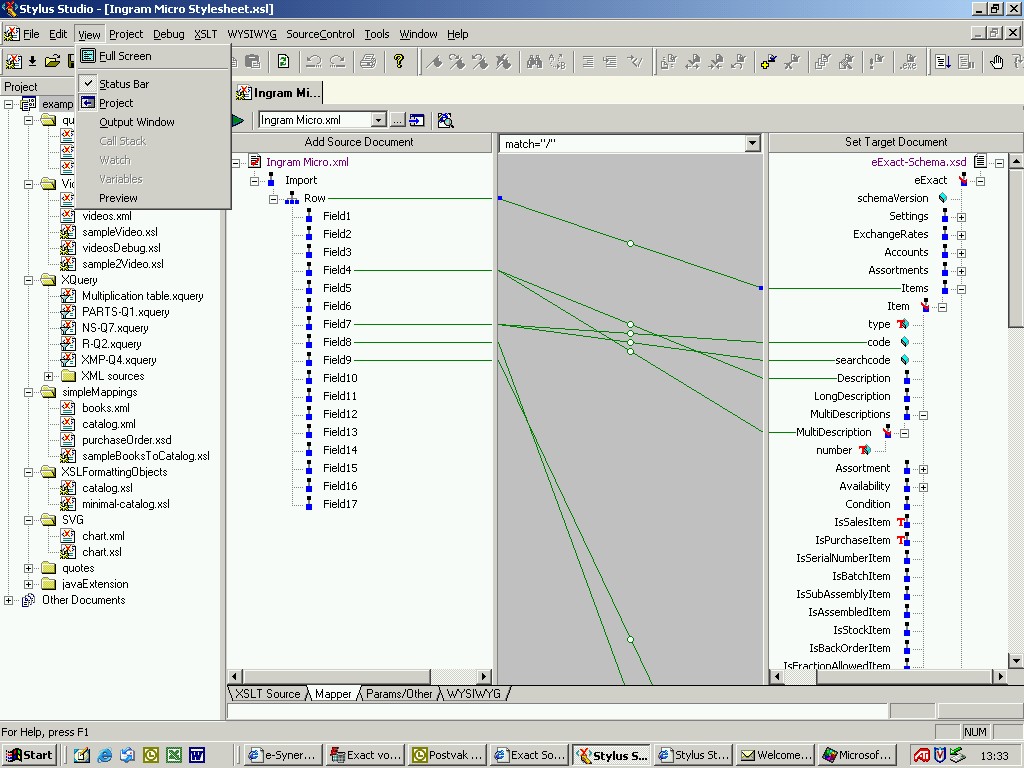Open the match="/" template dropdown

click(x=752, y=144)
